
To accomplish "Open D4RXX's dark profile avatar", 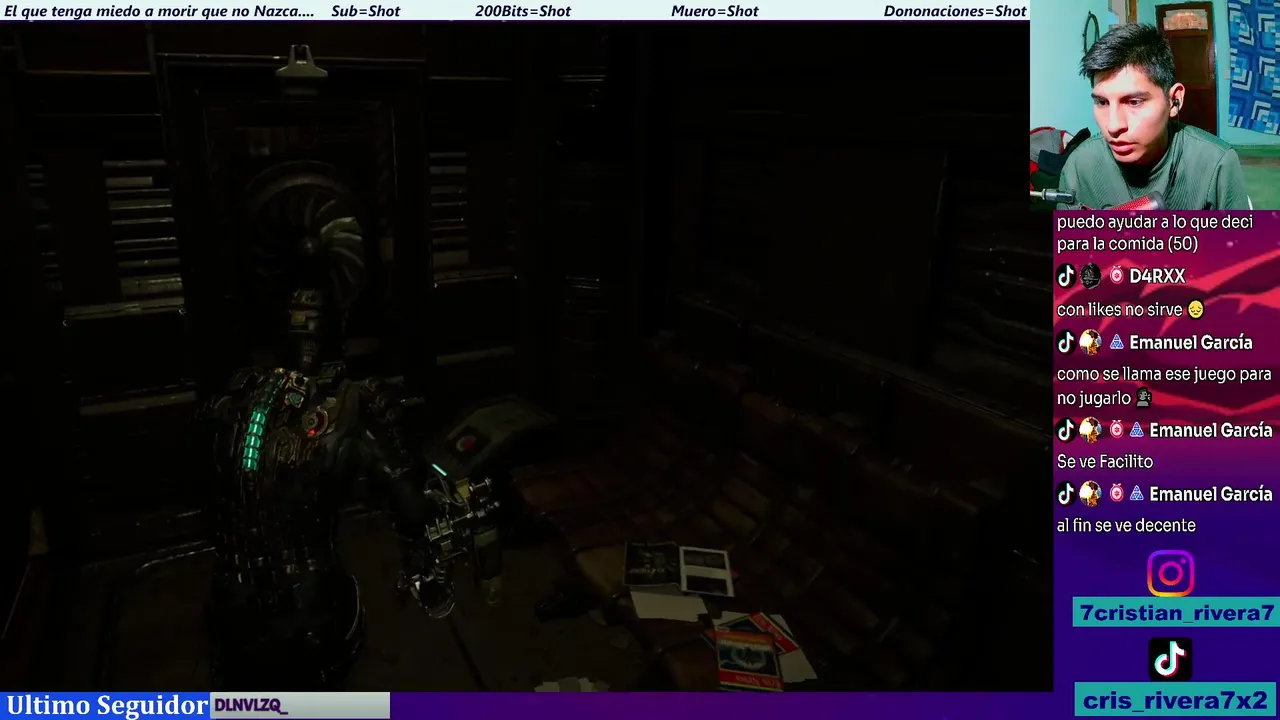I will tap(1090, 276).
